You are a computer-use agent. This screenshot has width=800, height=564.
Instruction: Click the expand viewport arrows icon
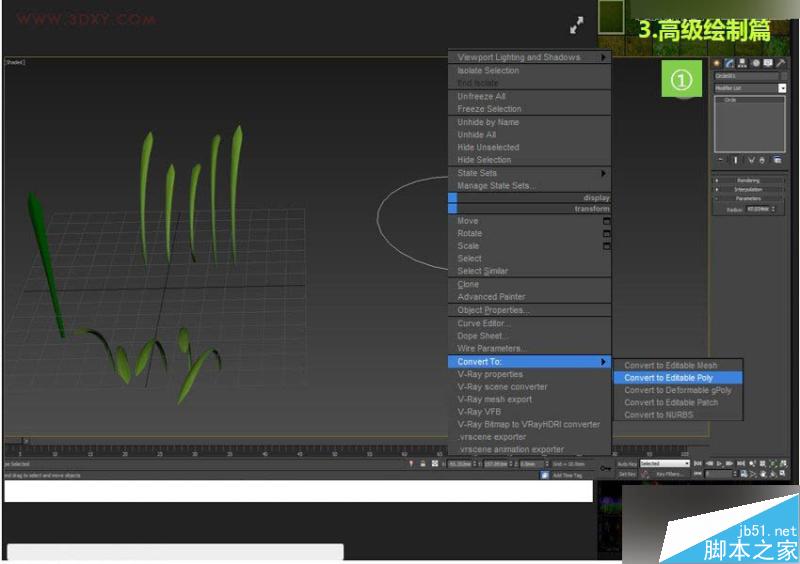tap(577, 25)
